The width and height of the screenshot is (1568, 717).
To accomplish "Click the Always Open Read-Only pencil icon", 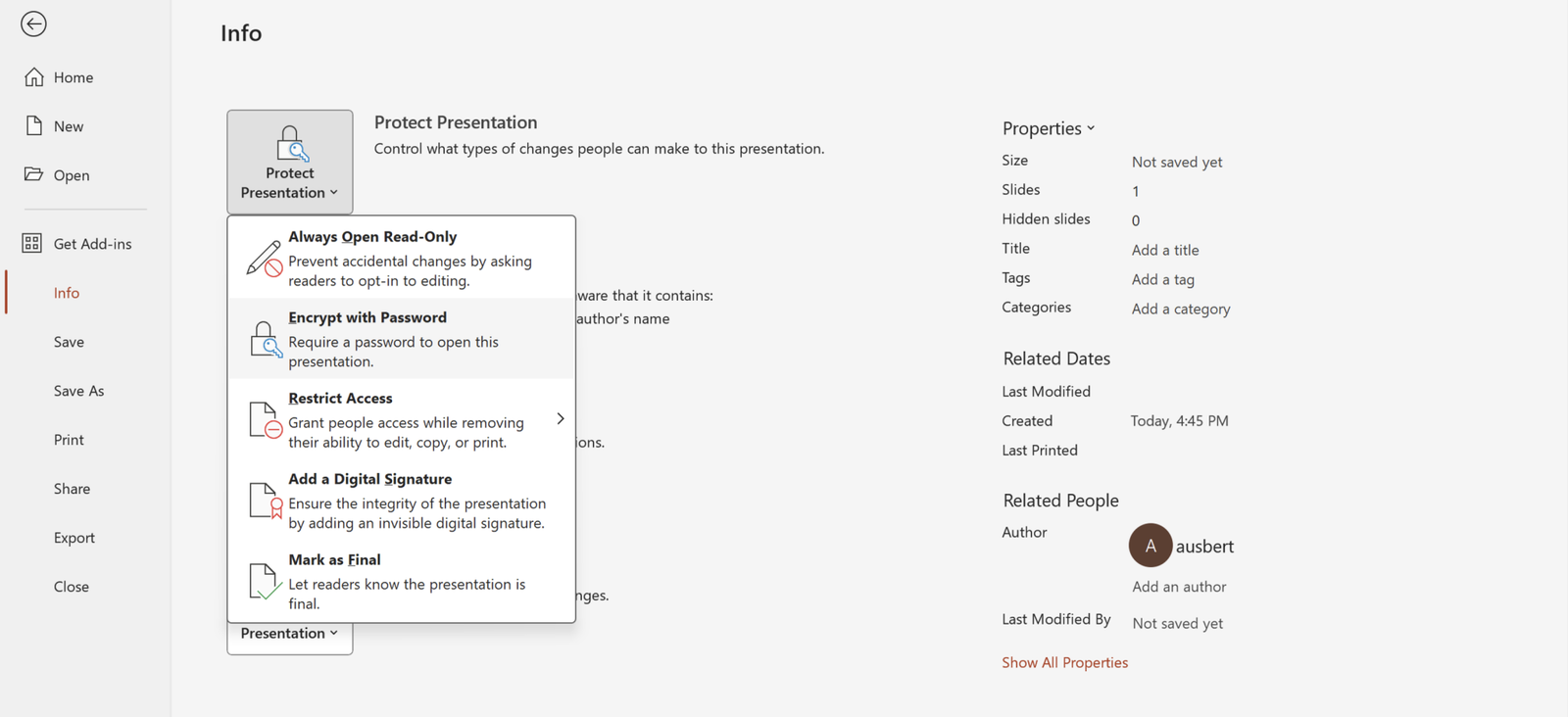I will click(x=263, y=258).
